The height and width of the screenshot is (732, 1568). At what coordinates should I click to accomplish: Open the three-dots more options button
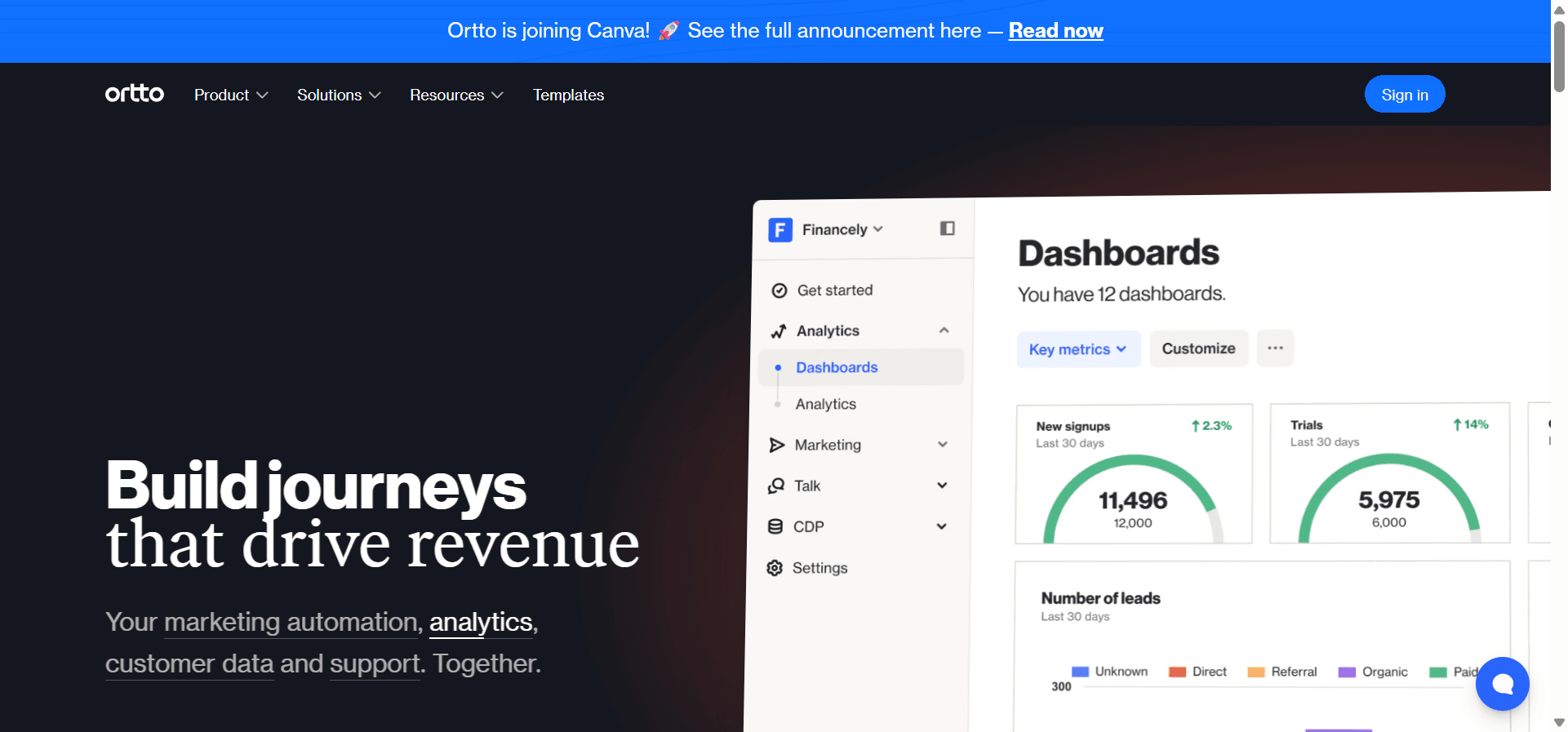coord(1275,348)
